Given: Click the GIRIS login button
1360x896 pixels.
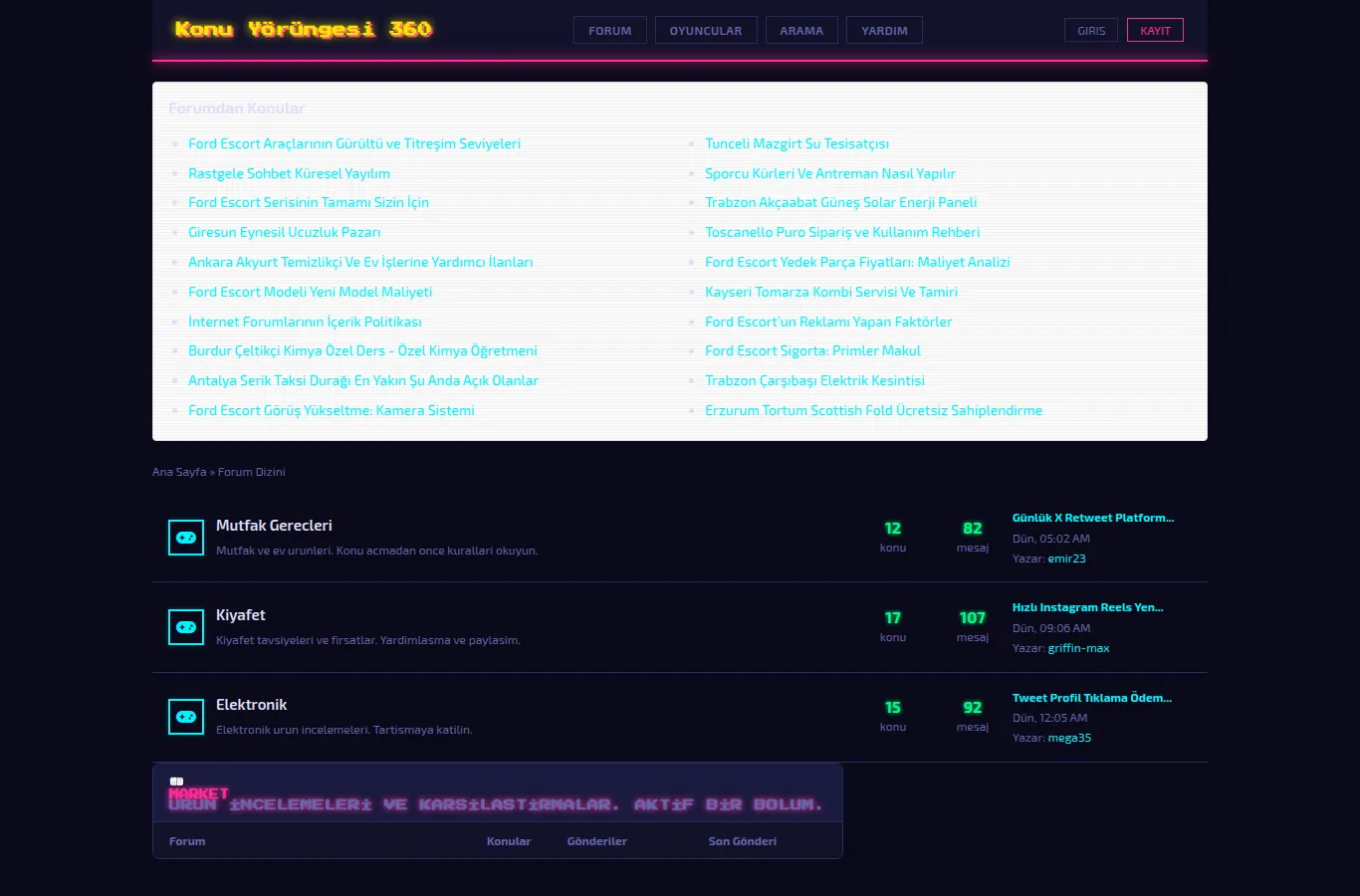Looking at the screenshot, I should click(x=1091, y=31).
